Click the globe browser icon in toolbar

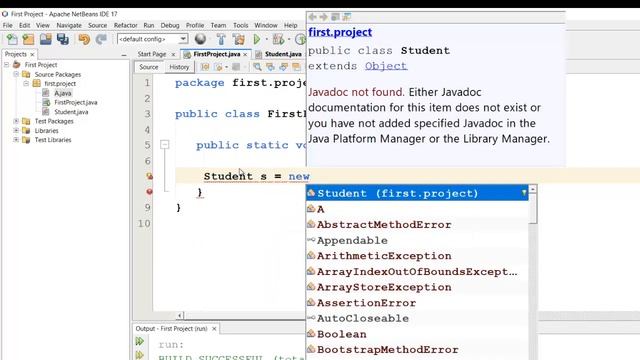(x=200, y=39)
